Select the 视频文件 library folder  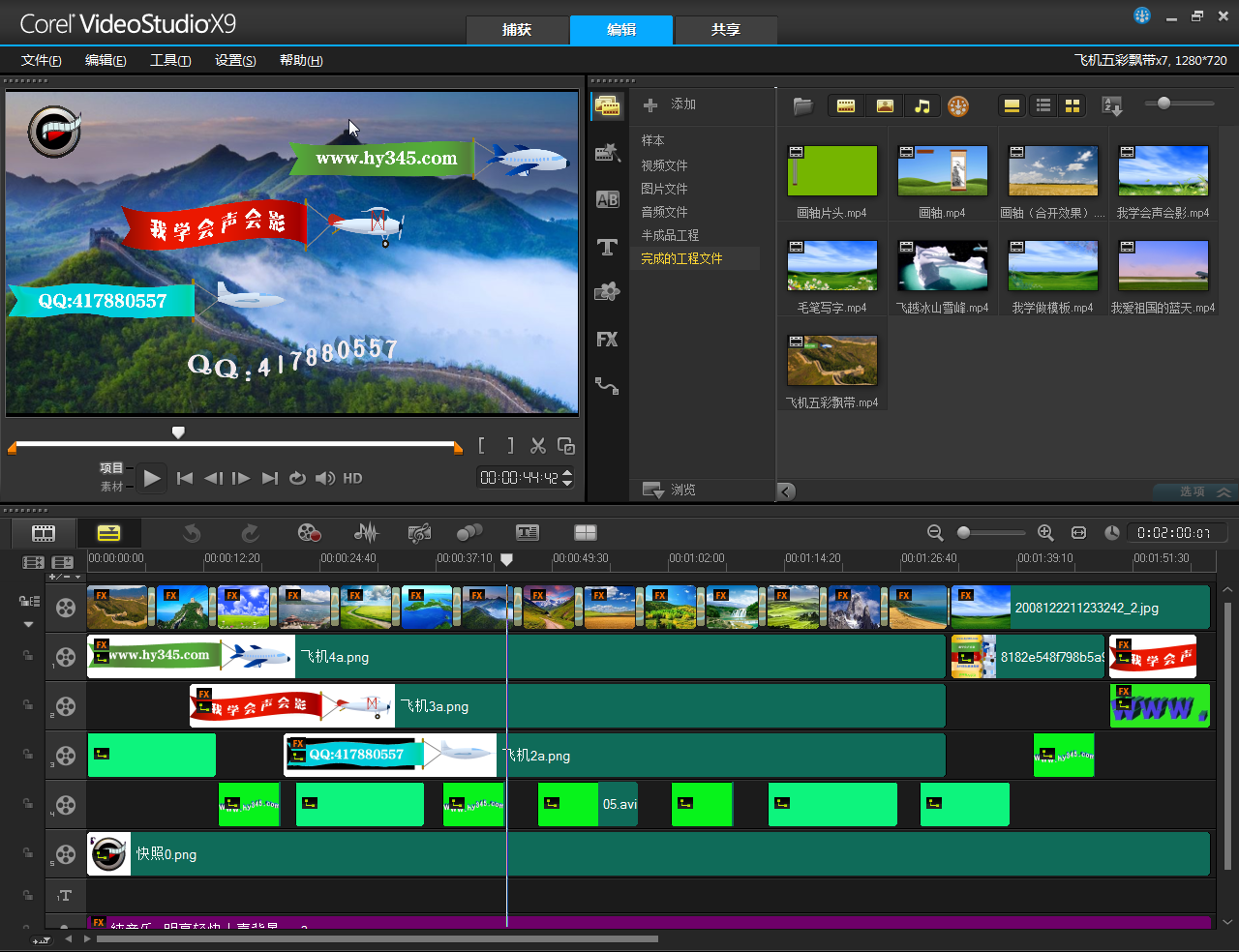pos(664,165)
